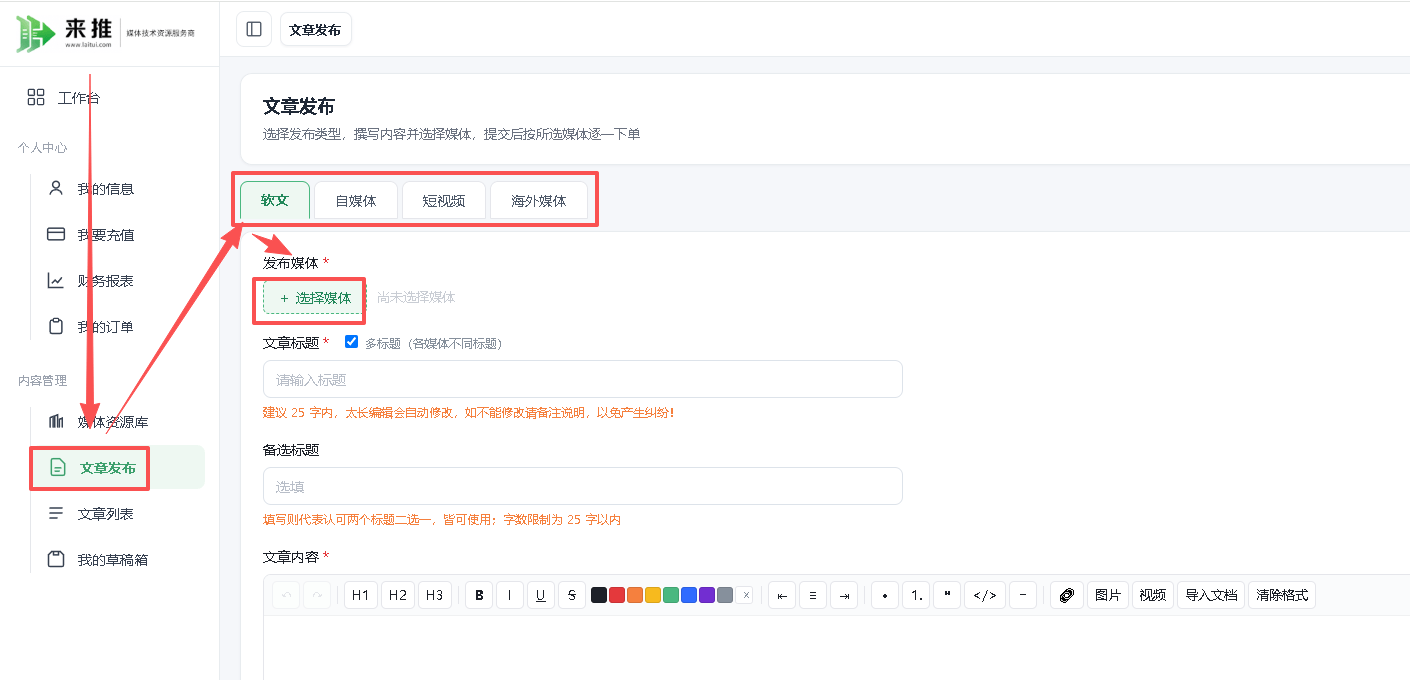Click the sidebar collapse icon in header
The image size is (1410, 680).
[254, 29]
